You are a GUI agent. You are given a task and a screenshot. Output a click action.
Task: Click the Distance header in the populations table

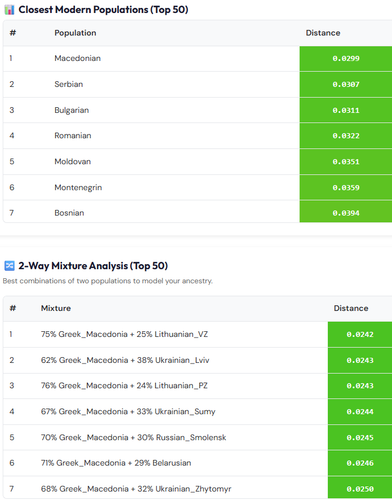tap(323, 33)
